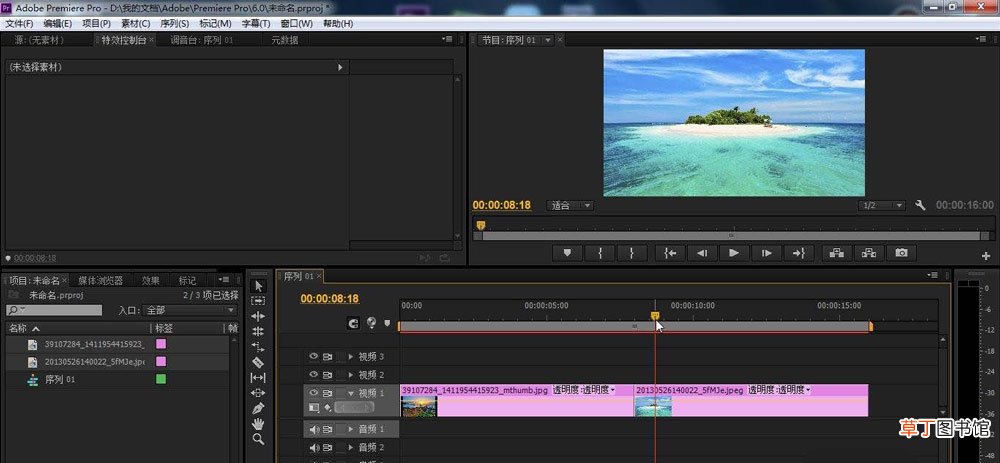Select the Ripple Edit tool
The height and width of the screenshot is (463, 1000).
tap(258, 316)
